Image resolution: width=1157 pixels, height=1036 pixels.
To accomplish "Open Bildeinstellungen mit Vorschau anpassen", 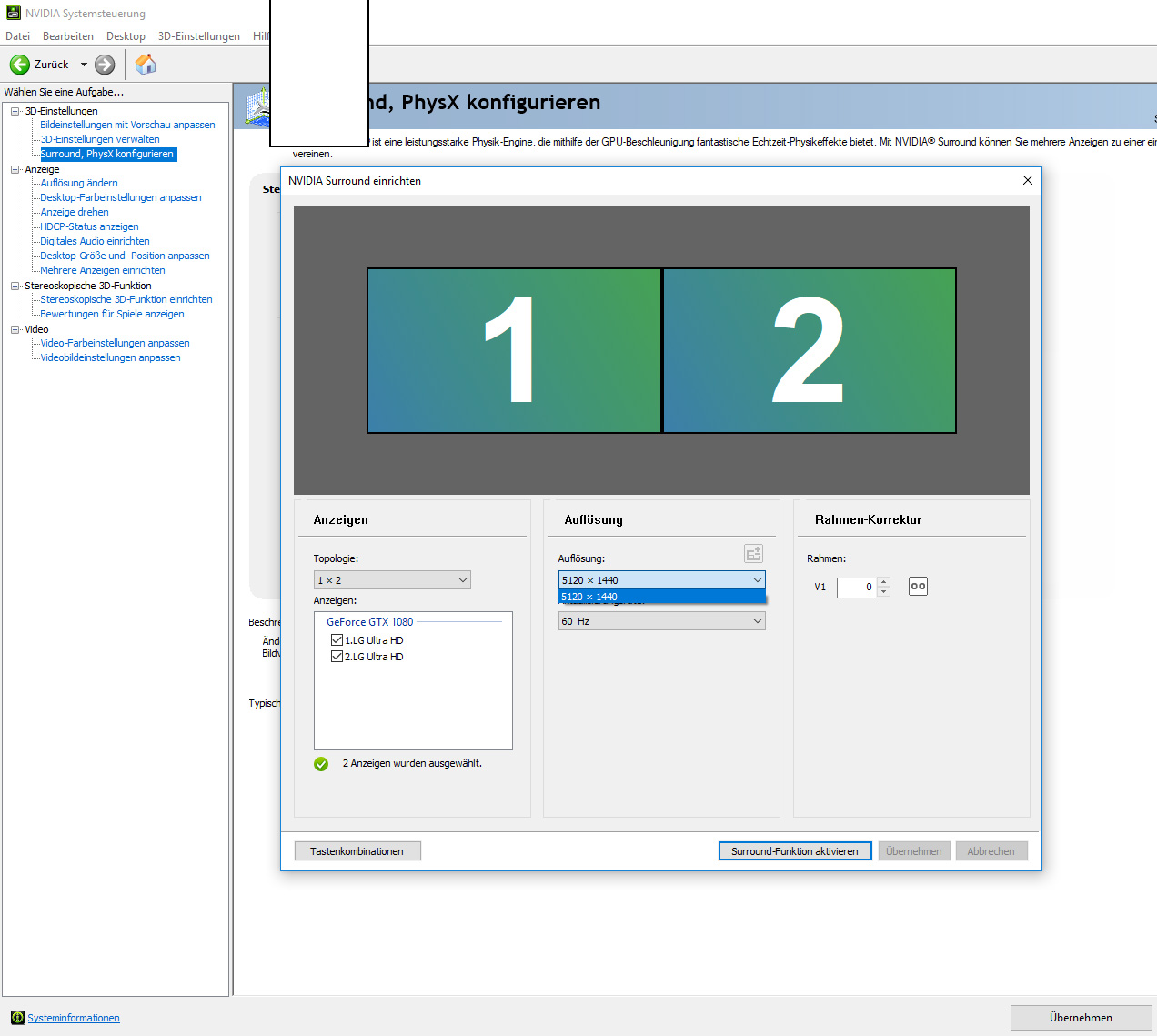I will point(127,125).
